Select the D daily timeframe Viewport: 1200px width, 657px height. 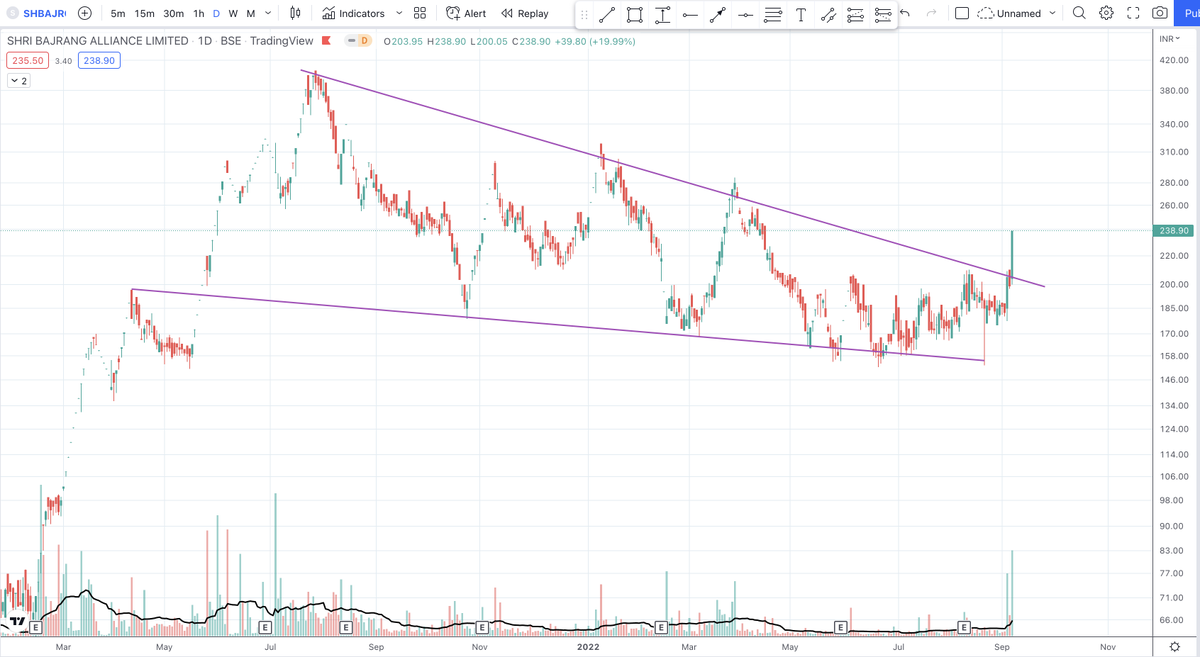[x=216, y=13]
